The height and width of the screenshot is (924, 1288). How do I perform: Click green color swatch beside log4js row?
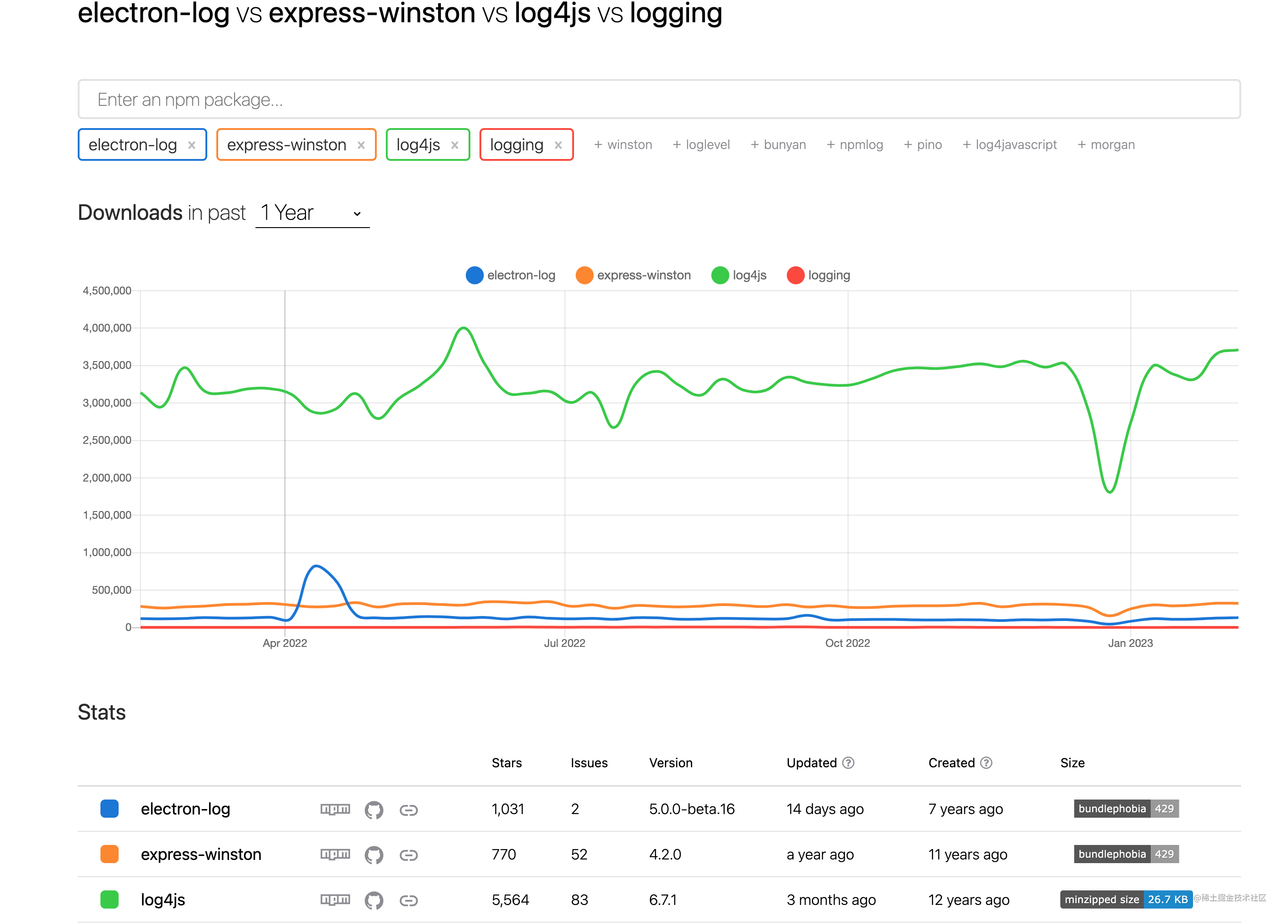[x=110, y=899]
